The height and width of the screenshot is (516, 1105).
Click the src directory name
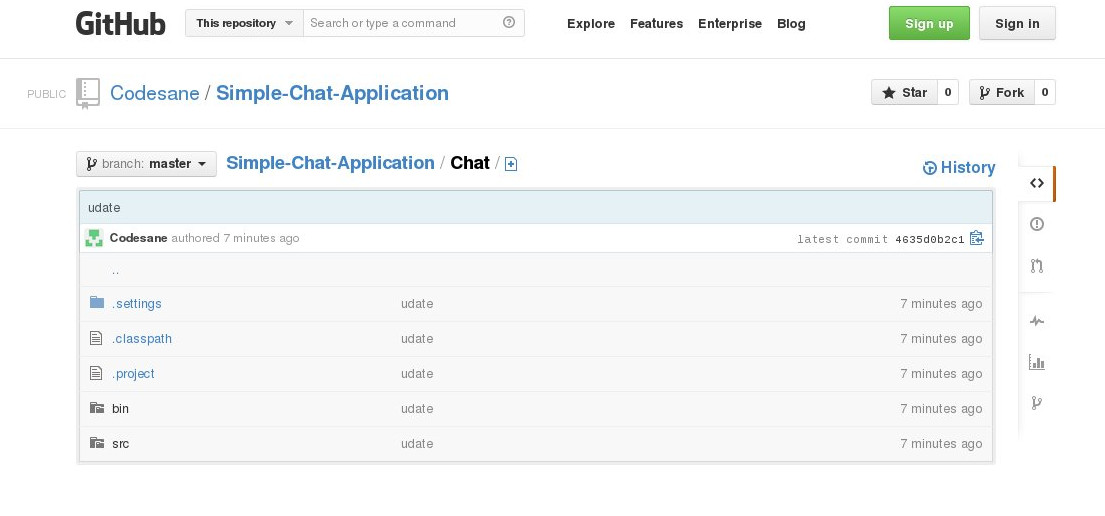(120, 443)
